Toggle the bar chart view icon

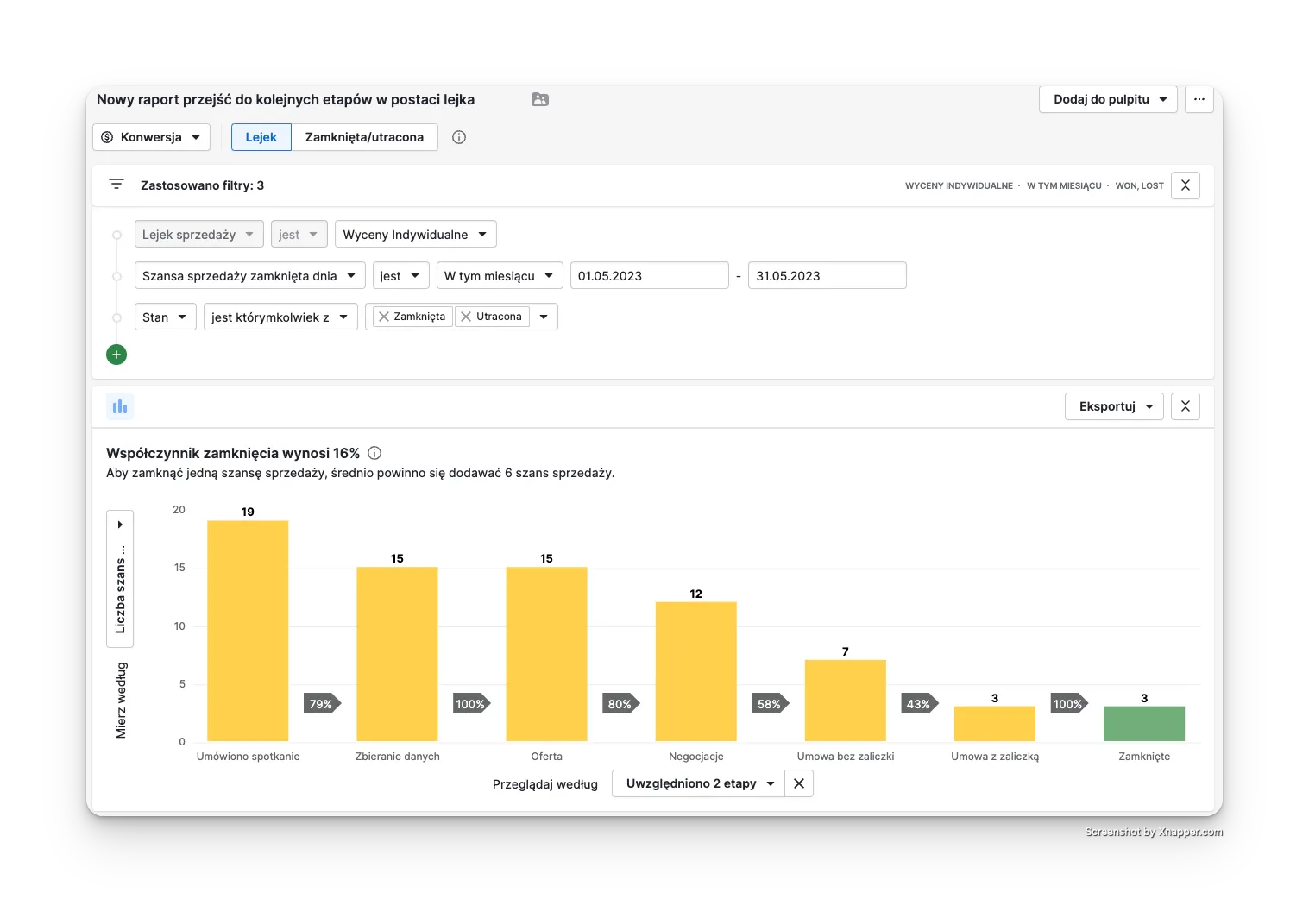pos(120,406)
